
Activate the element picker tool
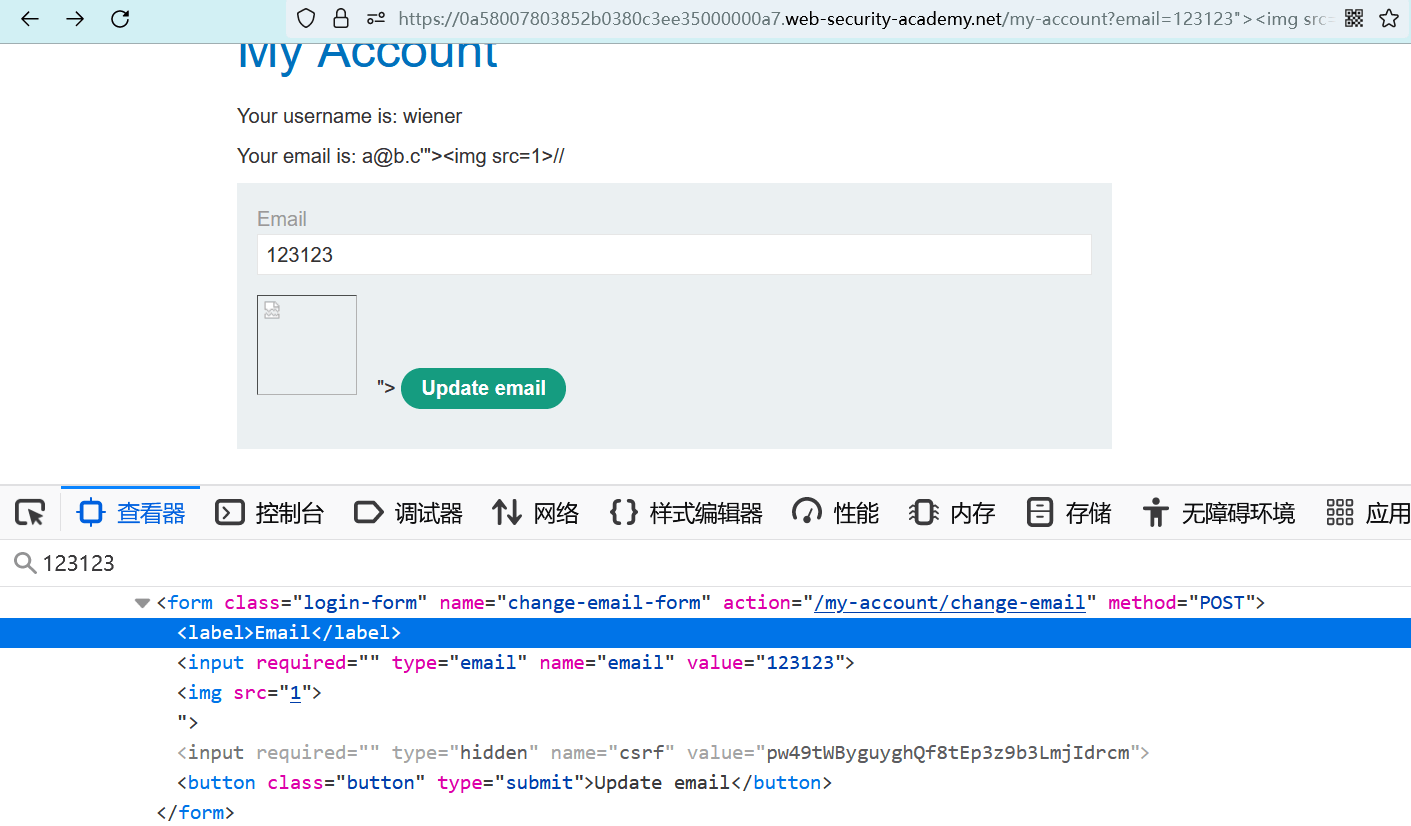pos(30,513)
